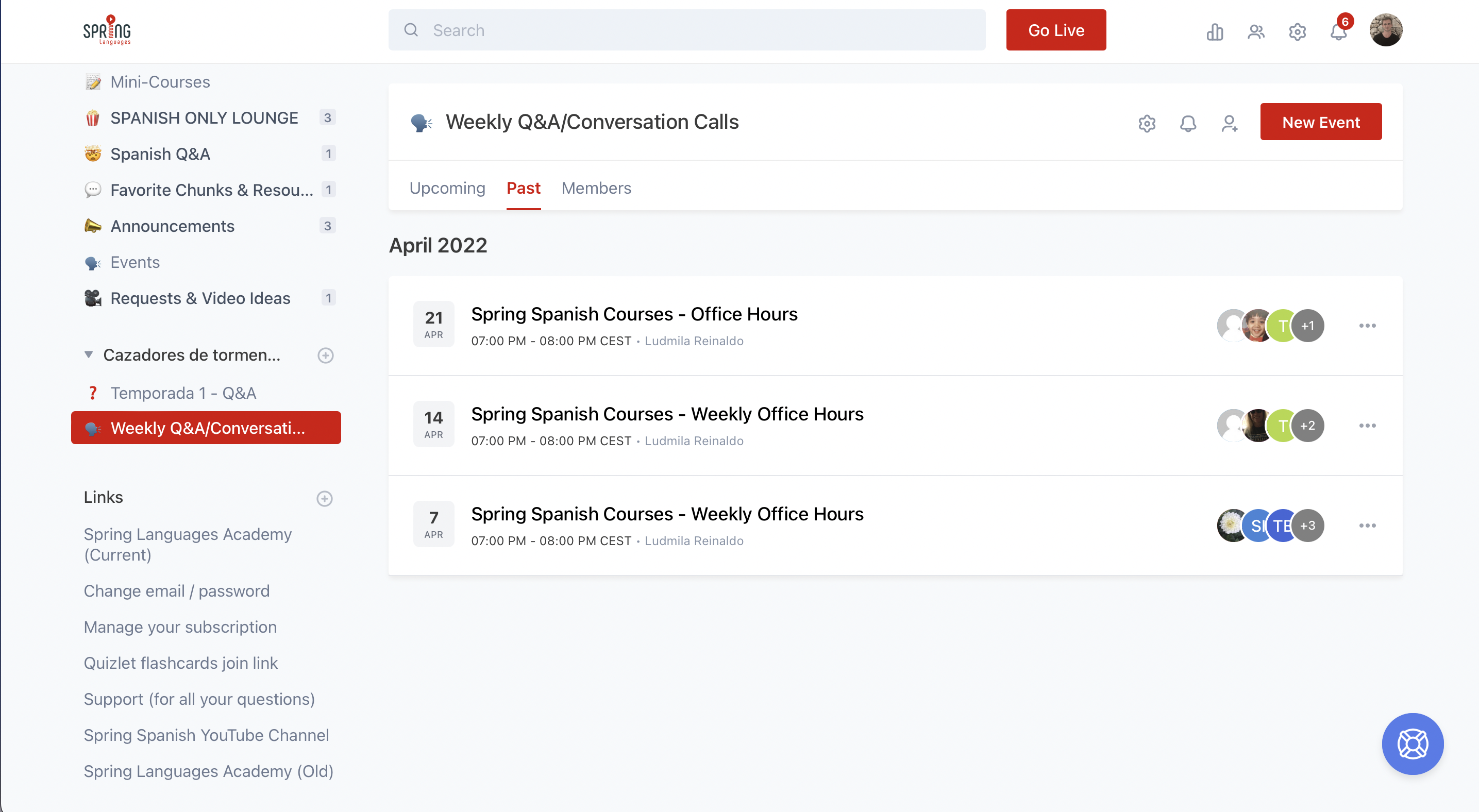Add a new link in Links section

click(324, 498)
